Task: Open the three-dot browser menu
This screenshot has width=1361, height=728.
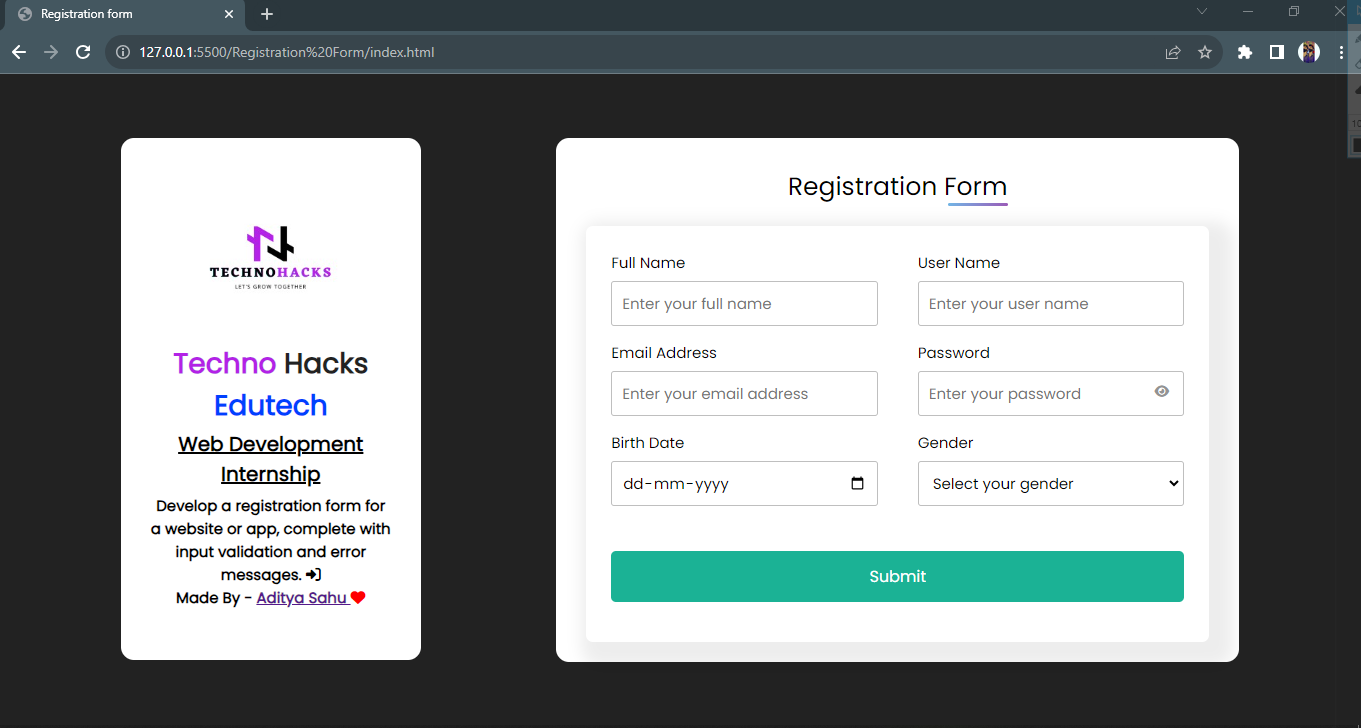Action: [x=1342, y=52]
